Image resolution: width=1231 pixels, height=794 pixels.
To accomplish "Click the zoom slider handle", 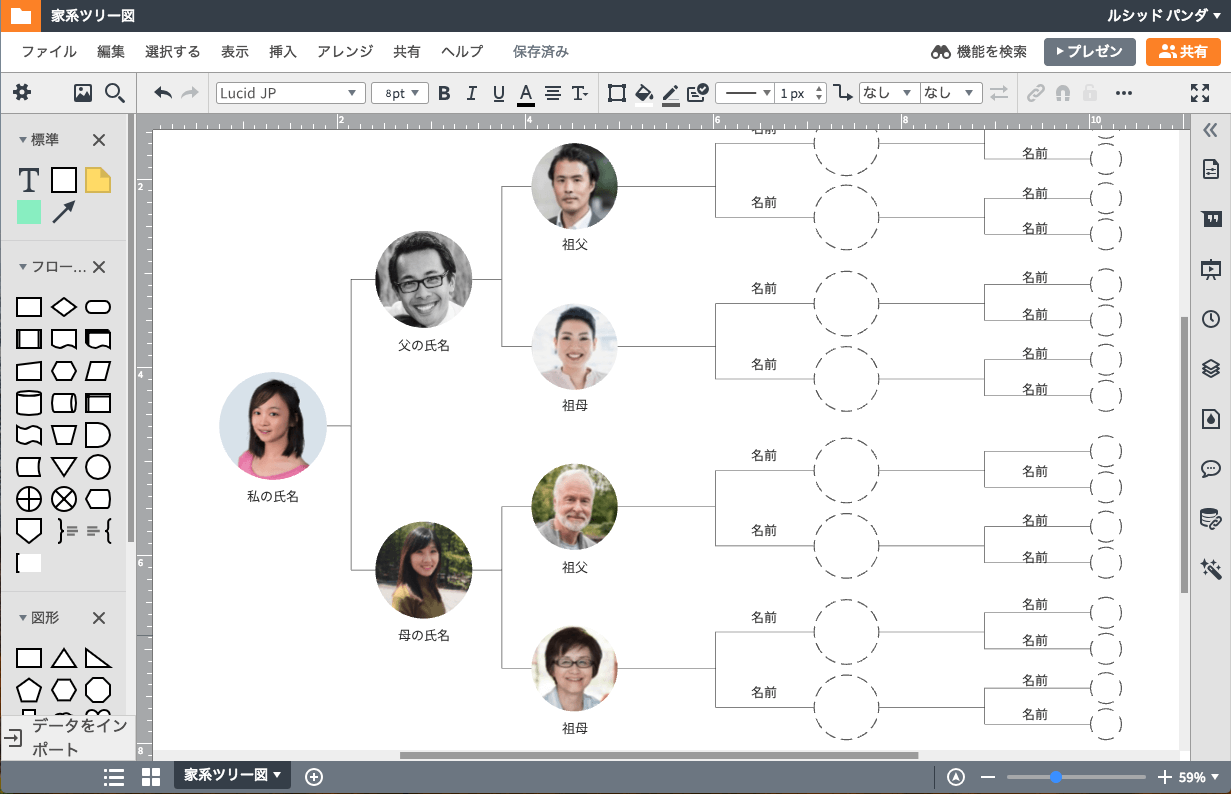I will 1056,777.
